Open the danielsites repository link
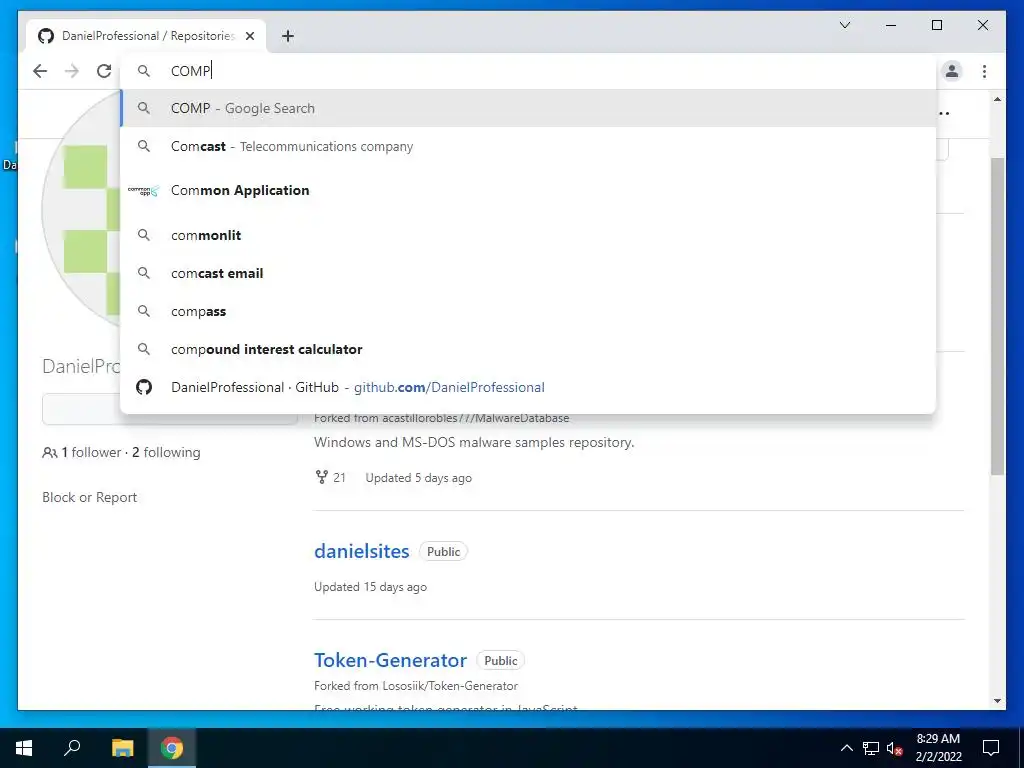The image size is (1024, 768). [x=361, y=551]
